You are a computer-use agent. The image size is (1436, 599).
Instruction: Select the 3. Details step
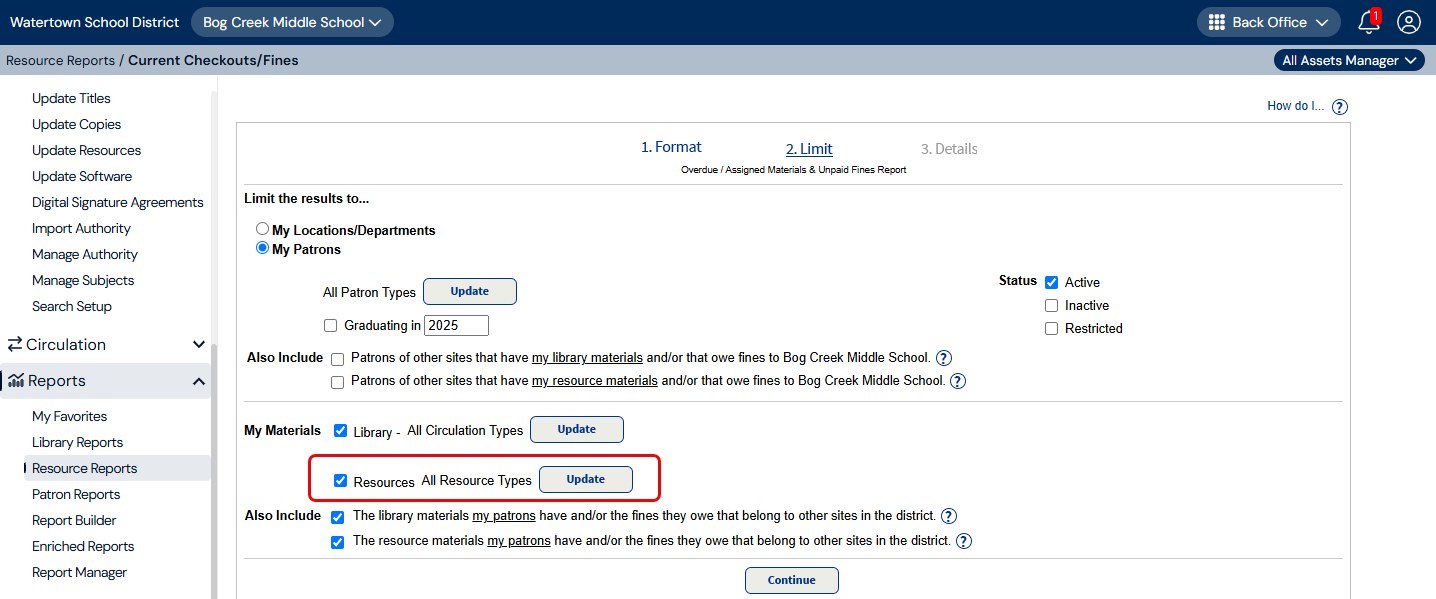coord(949,149)
